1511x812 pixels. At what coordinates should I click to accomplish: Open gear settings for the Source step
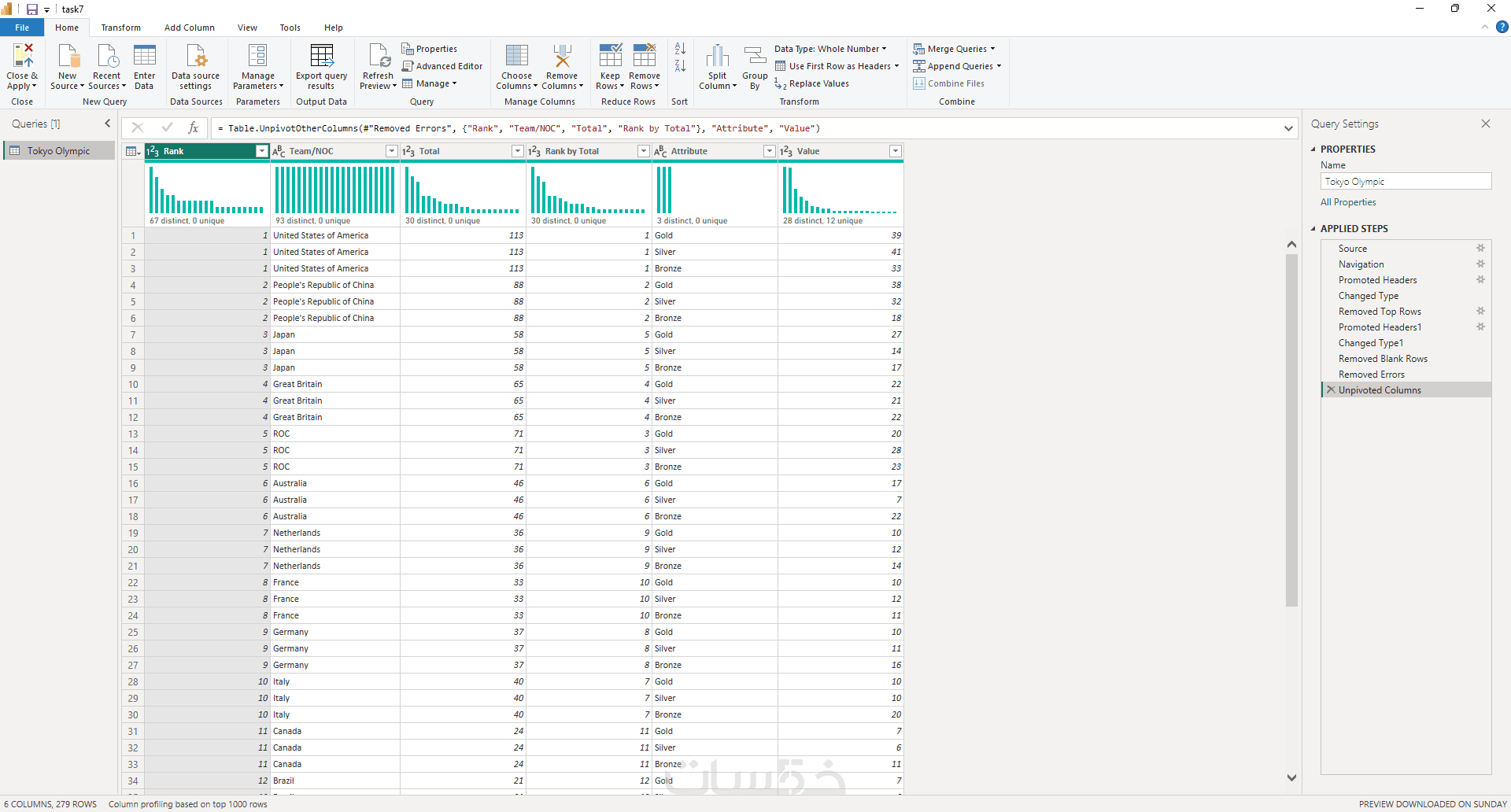pyautogui.click(x=1480, y=248)
